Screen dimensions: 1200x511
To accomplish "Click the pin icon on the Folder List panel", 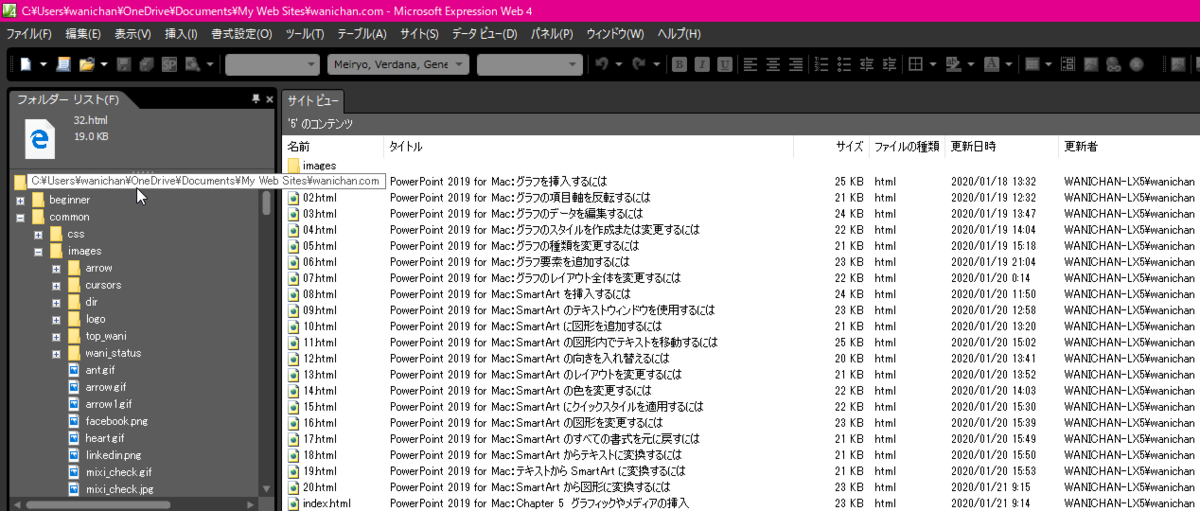I will pos(255,99).
